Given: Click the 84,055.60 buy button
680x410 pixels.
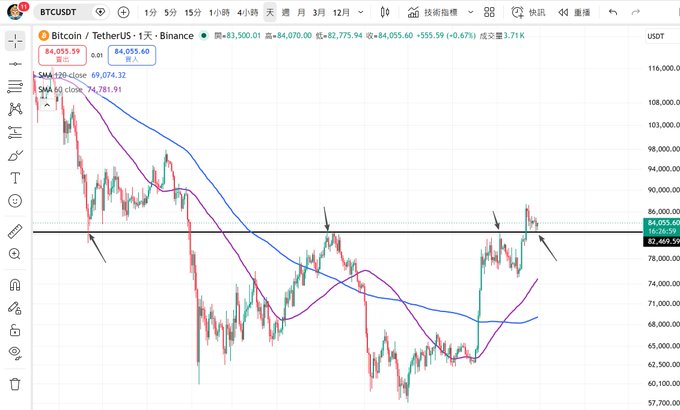Looking at the screenshot, I should (x=132, y=55).
